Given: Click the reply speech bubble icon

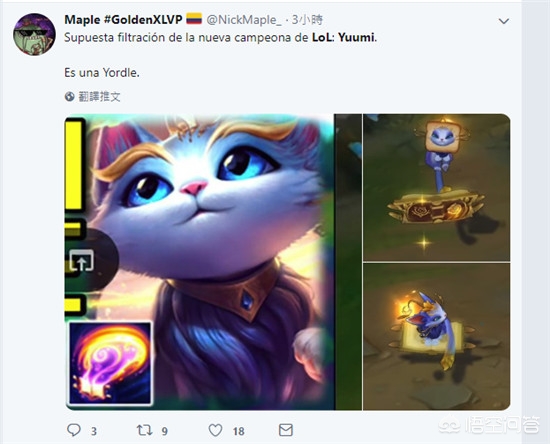Looking at the screenshot, I should pos(74,430).
